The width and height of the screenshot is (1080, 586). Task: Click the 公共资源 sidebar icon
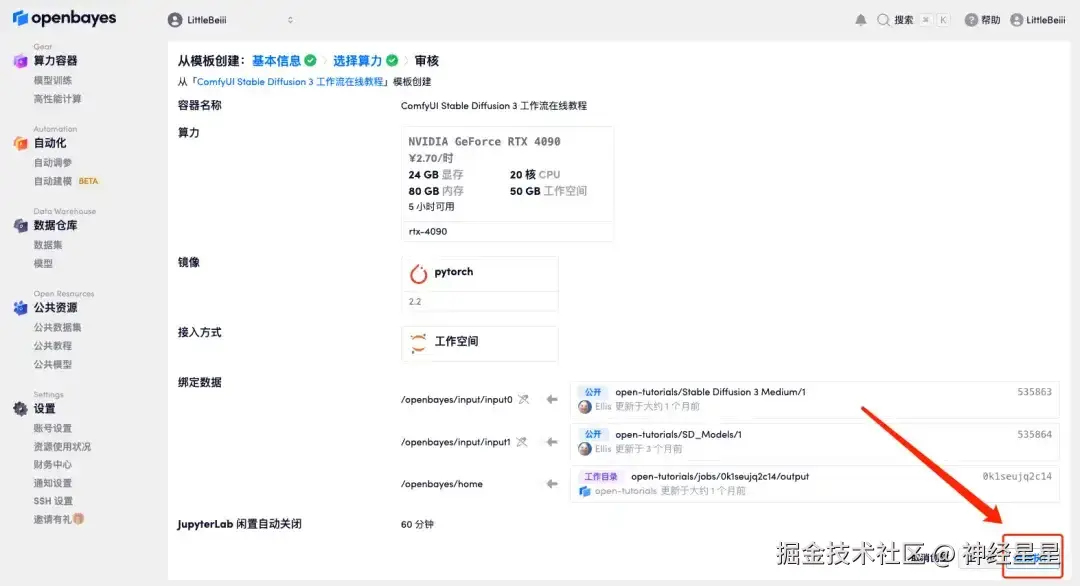(21, 308)
